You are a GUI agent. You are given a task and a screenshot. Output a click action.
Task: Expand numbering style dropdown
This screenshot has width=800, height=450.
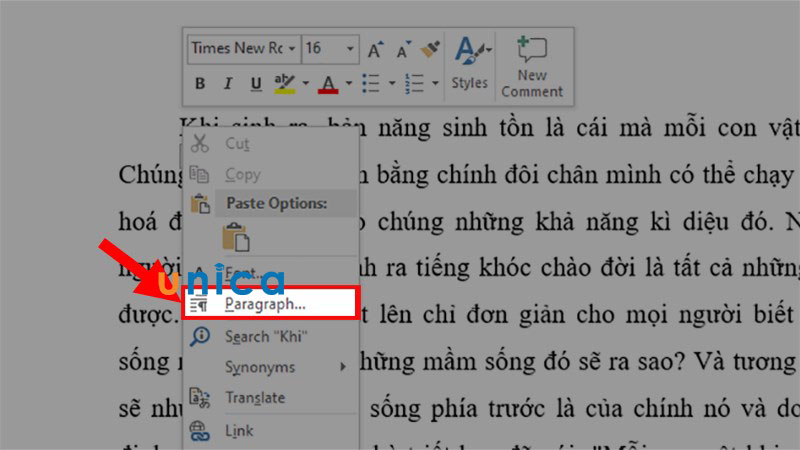pos(435,83)
